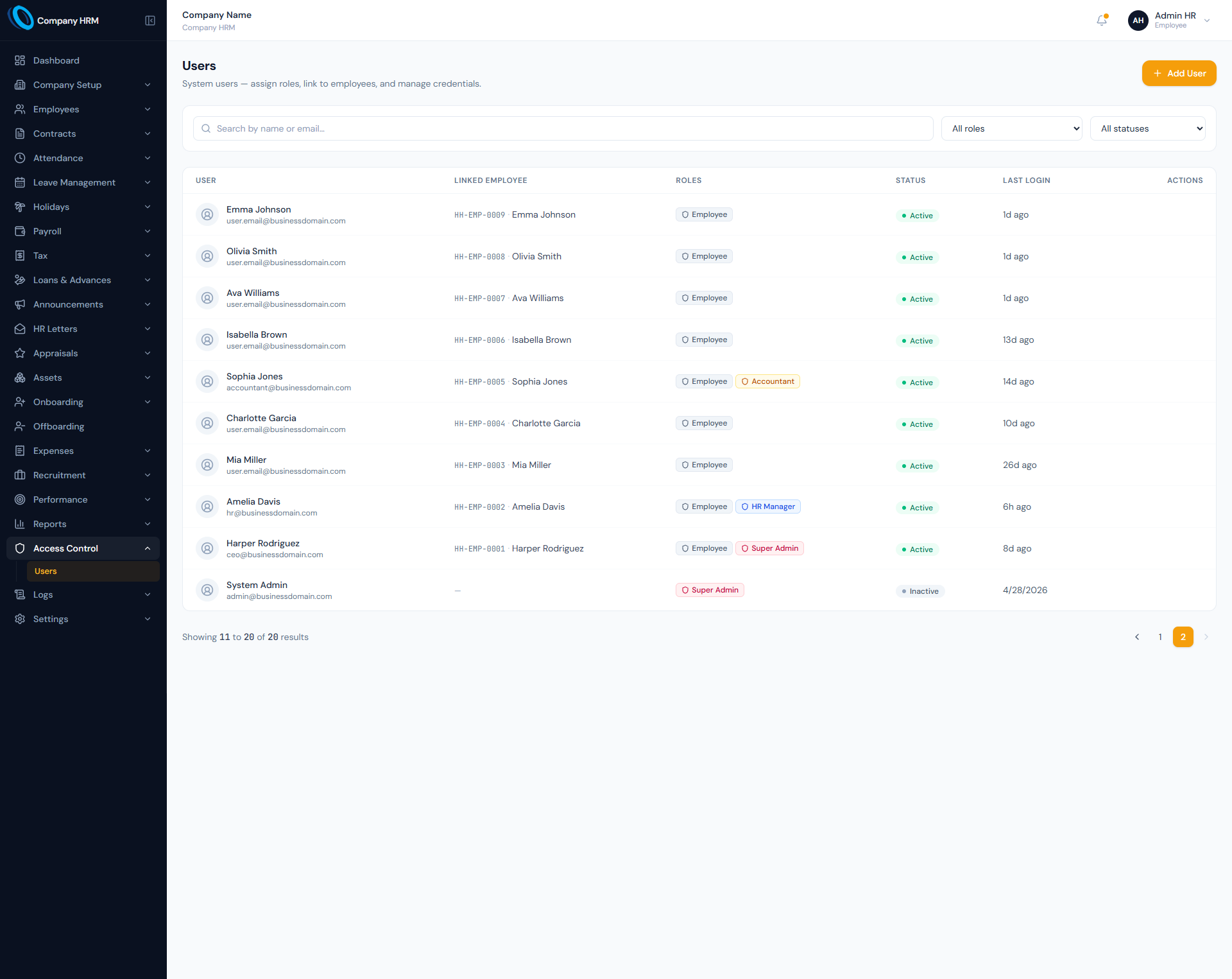This screenshot has height=979, width=1232.
Task: Click System Admin's Inactive status badge
Action: click(920, 591)
